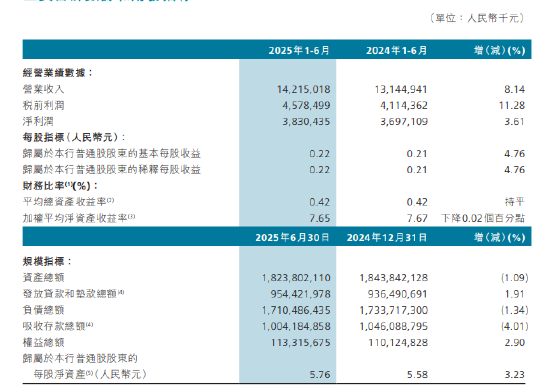
Task: Select value 936,490,691
Action: [398, 294]
